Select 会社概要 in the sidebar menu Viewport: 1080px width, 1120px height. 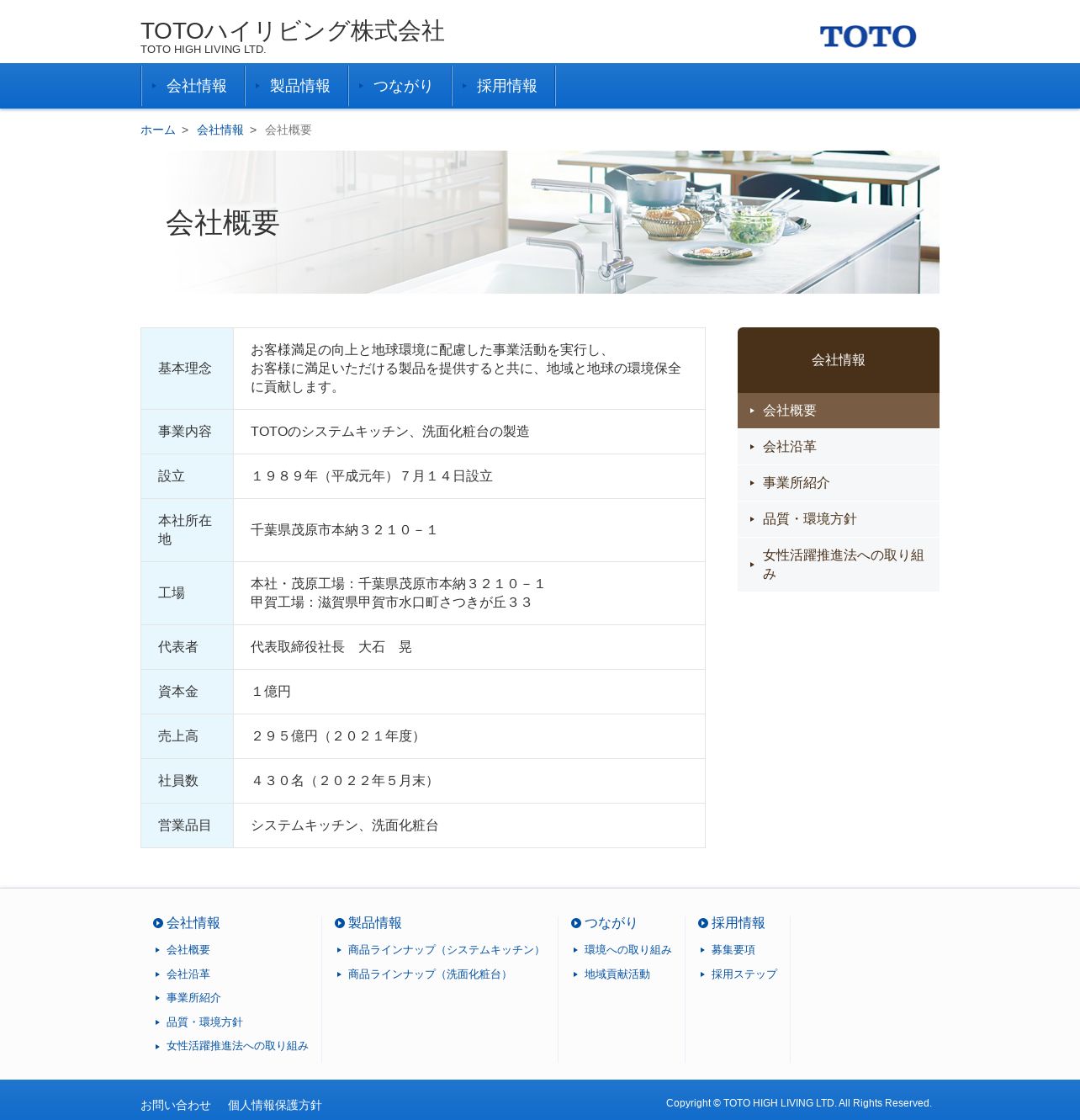(839, 411)
